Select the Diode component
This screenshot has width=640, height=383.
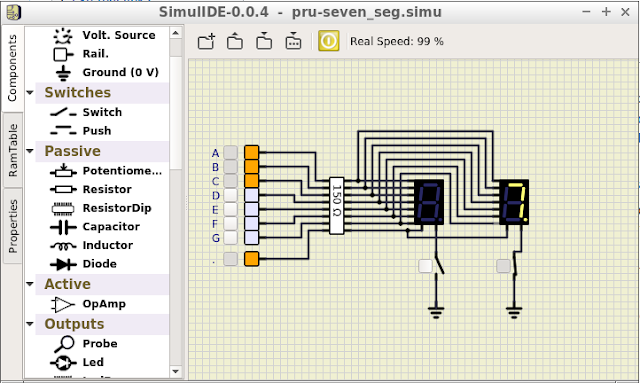[x=83, y=264]
